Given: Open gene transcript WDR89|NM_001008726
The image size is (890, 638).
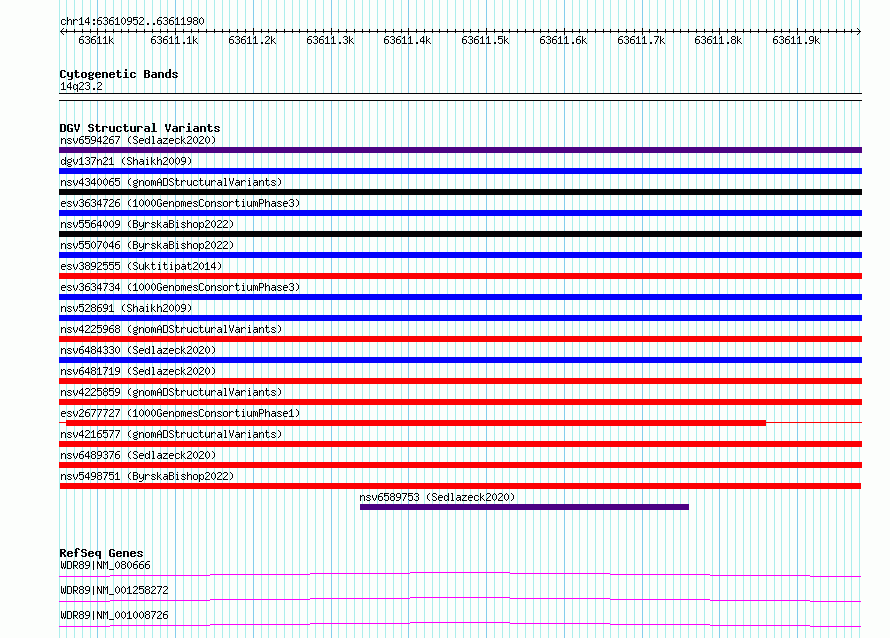Looking at the screenshot, I should coord(114,615).
